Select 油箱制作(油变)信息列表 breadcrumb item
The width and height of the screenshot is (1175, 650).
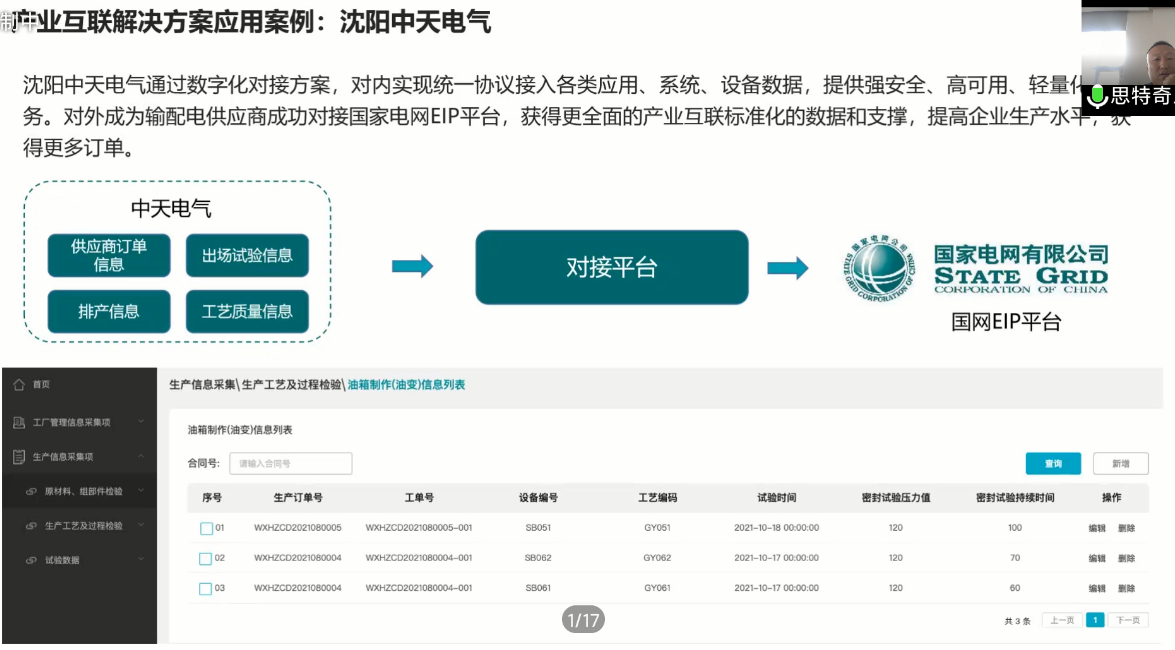406,385
